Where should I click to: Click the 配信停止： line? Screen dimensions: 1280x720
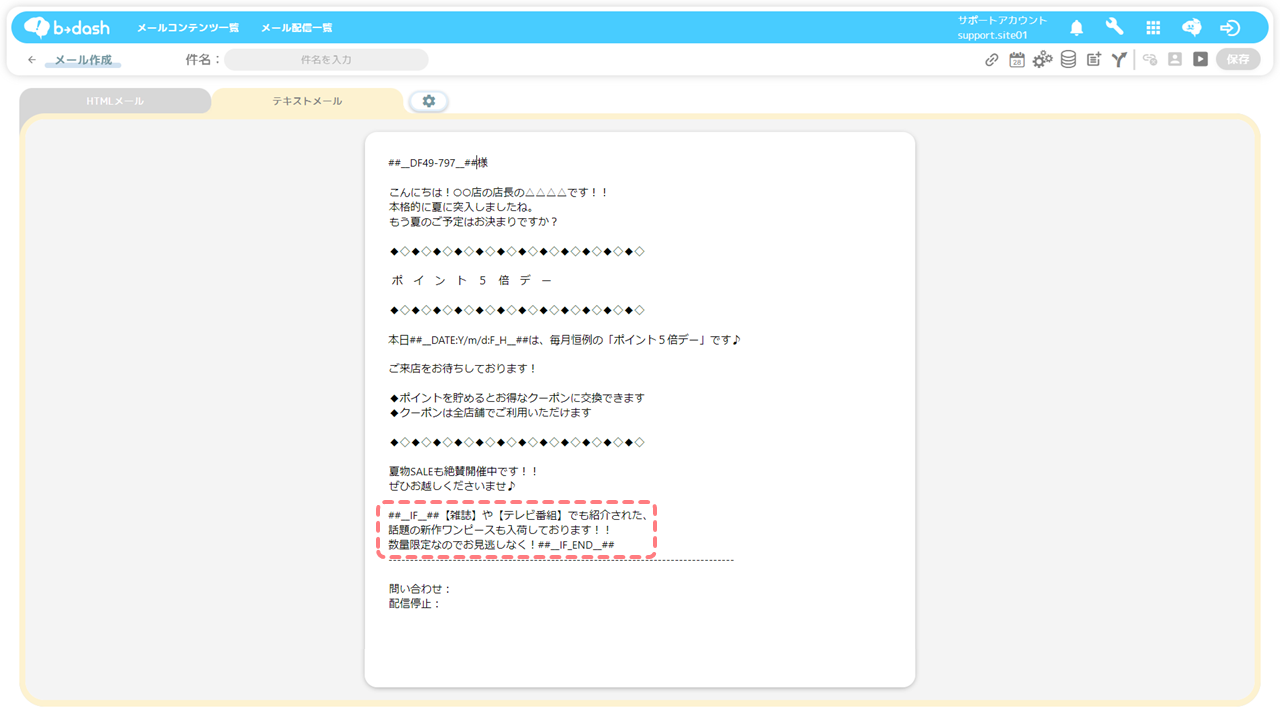[415, 604]
